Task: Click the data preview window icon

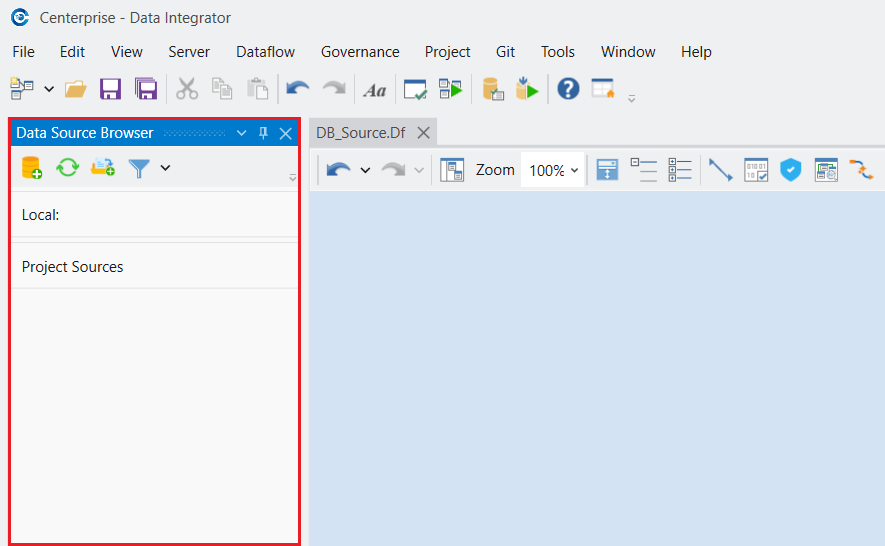Action: 826,169
